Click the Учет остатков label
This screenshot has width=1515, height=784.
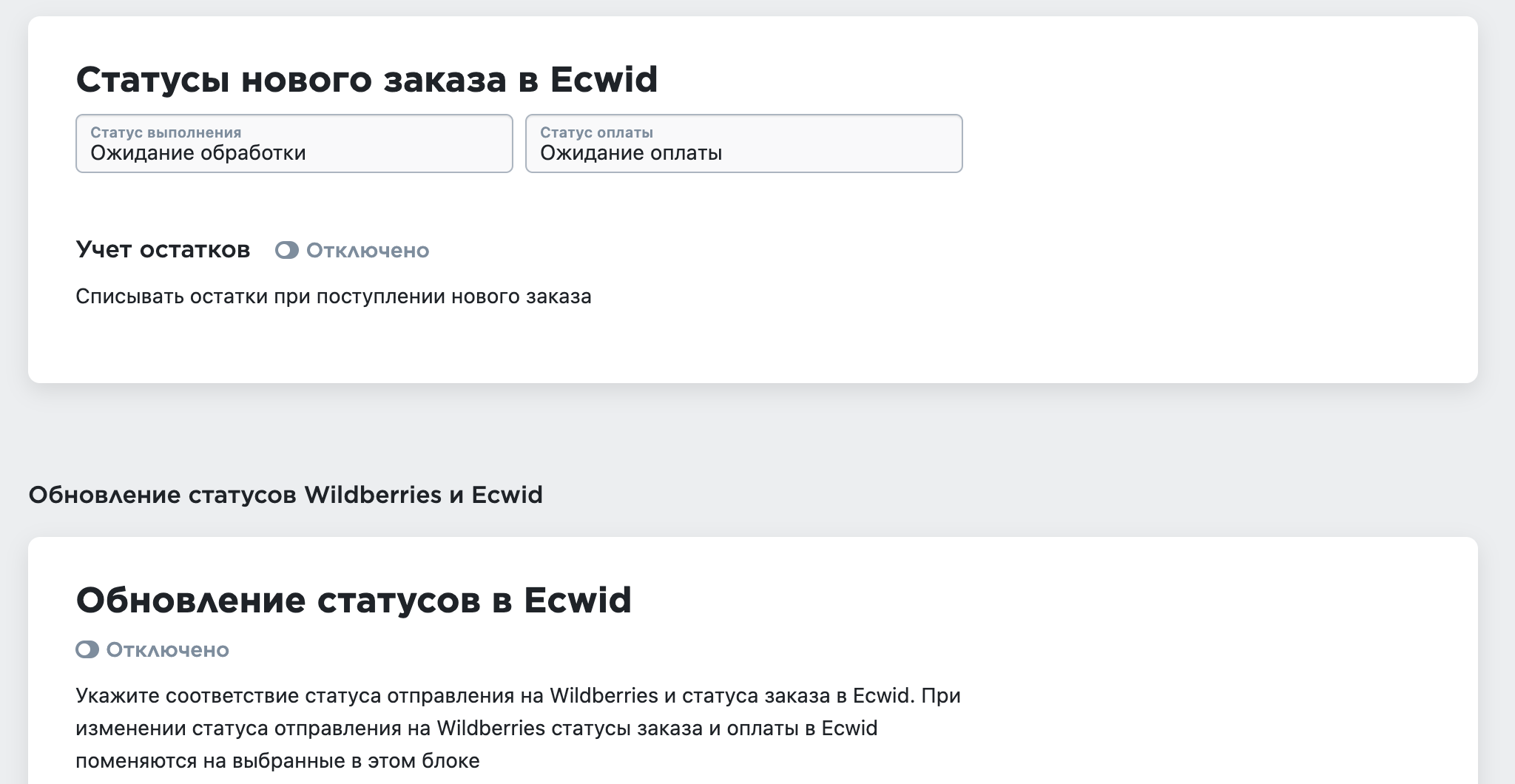pyautogui.click(x=163, y=250)
